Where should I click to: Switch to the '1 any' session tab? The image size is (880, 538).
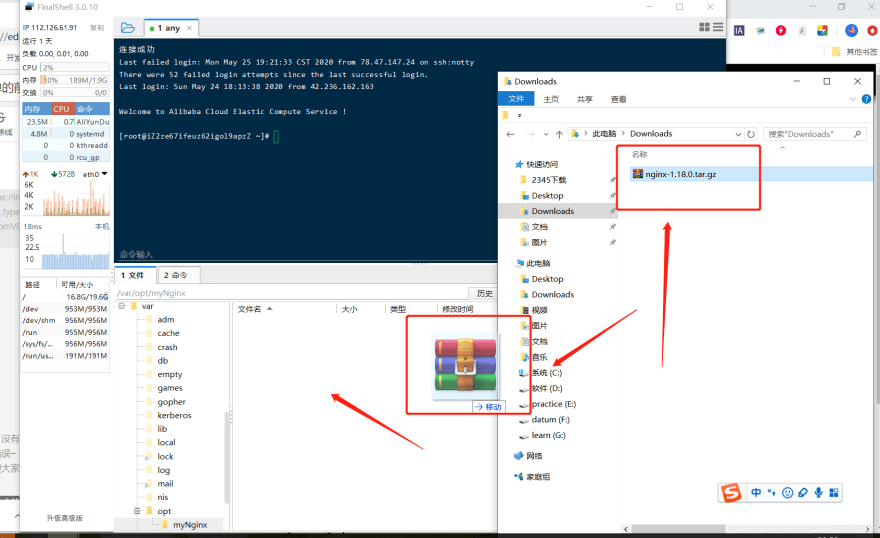[168, 28]
